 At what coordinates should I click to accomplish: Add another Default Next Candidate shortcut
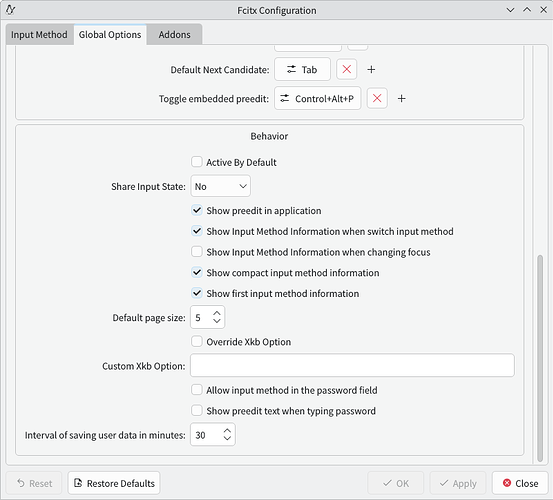371,69
